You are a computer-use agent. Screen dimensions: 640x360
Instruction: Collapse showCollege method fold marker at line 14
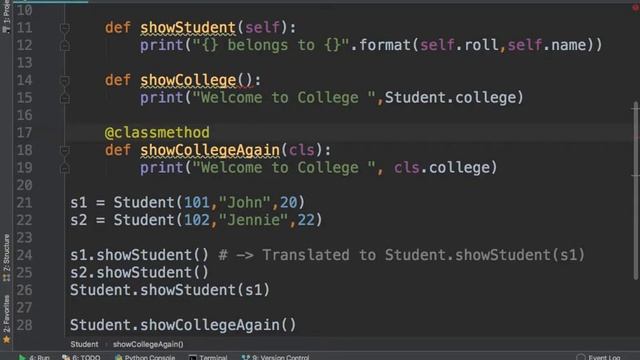click(64, 80)
